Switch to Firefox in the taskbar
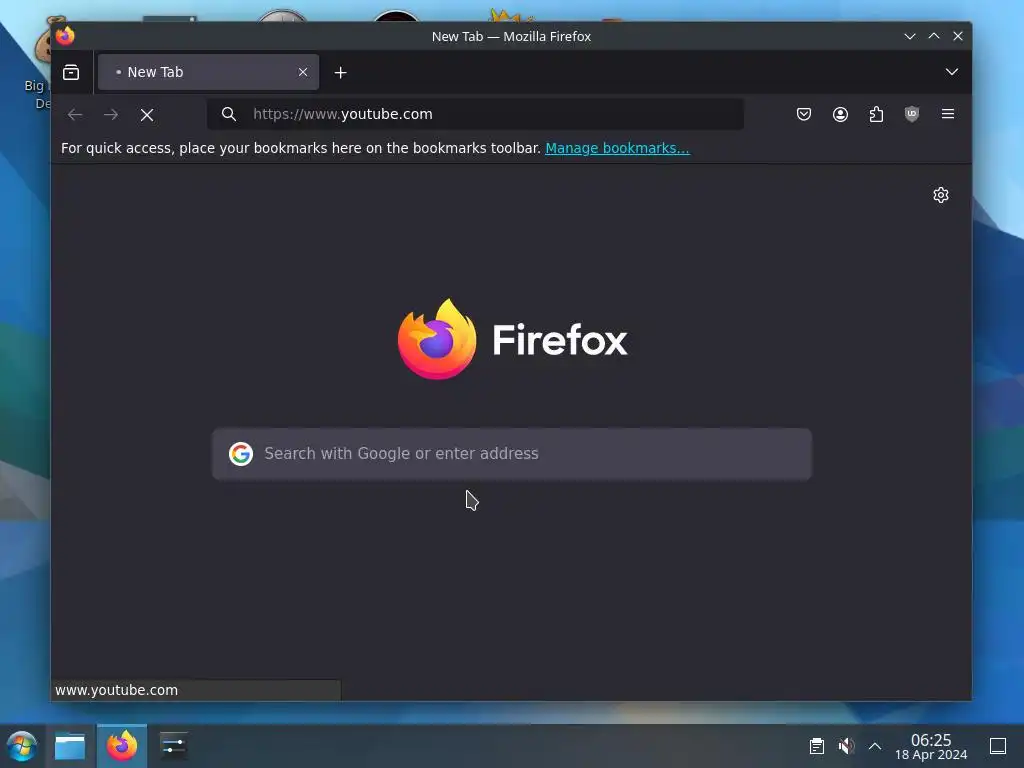This screenshot has height=768, width=1024. [122, 746]
